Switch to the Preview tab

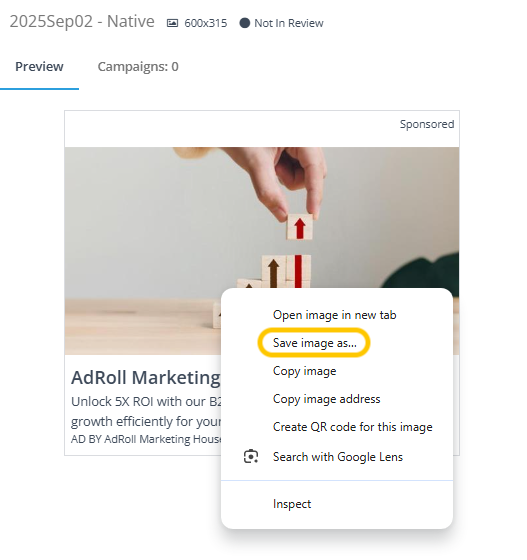point(39,67)
